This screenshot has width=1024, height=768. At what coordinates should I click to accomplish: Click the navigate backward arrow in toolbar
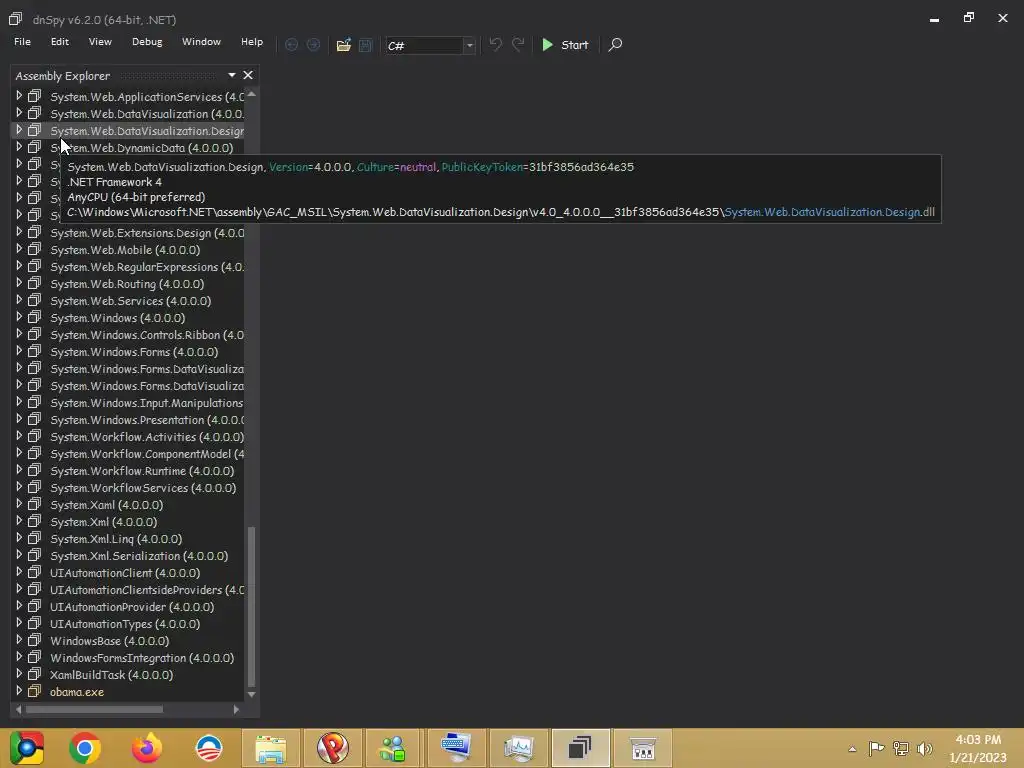[291, 44]
